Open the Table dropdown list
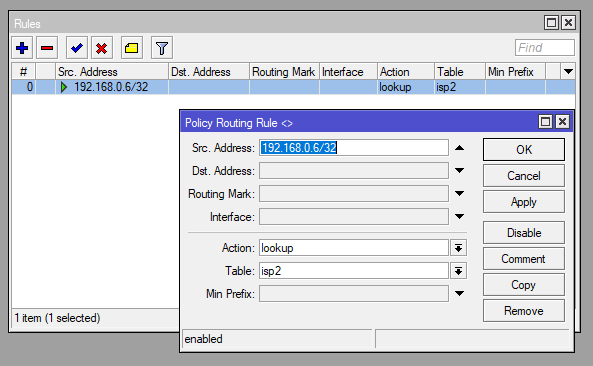Viewport: 593px width, 366px height. pyautogui.click(x=458, y=271)
